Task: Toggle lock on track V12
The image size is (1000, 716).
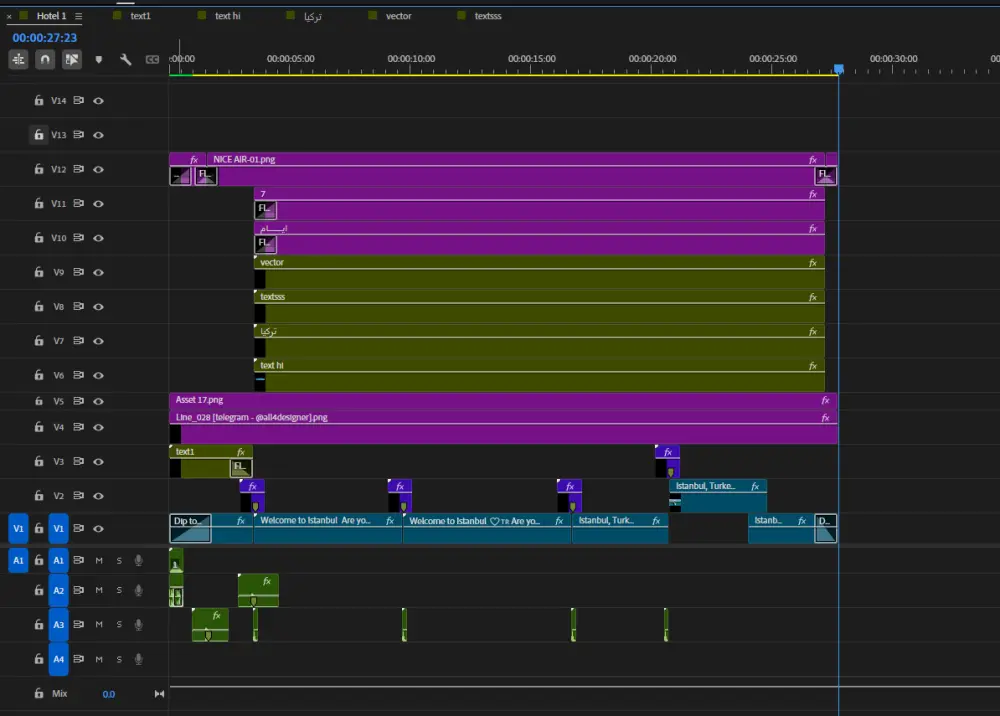Action: [39, 169]
